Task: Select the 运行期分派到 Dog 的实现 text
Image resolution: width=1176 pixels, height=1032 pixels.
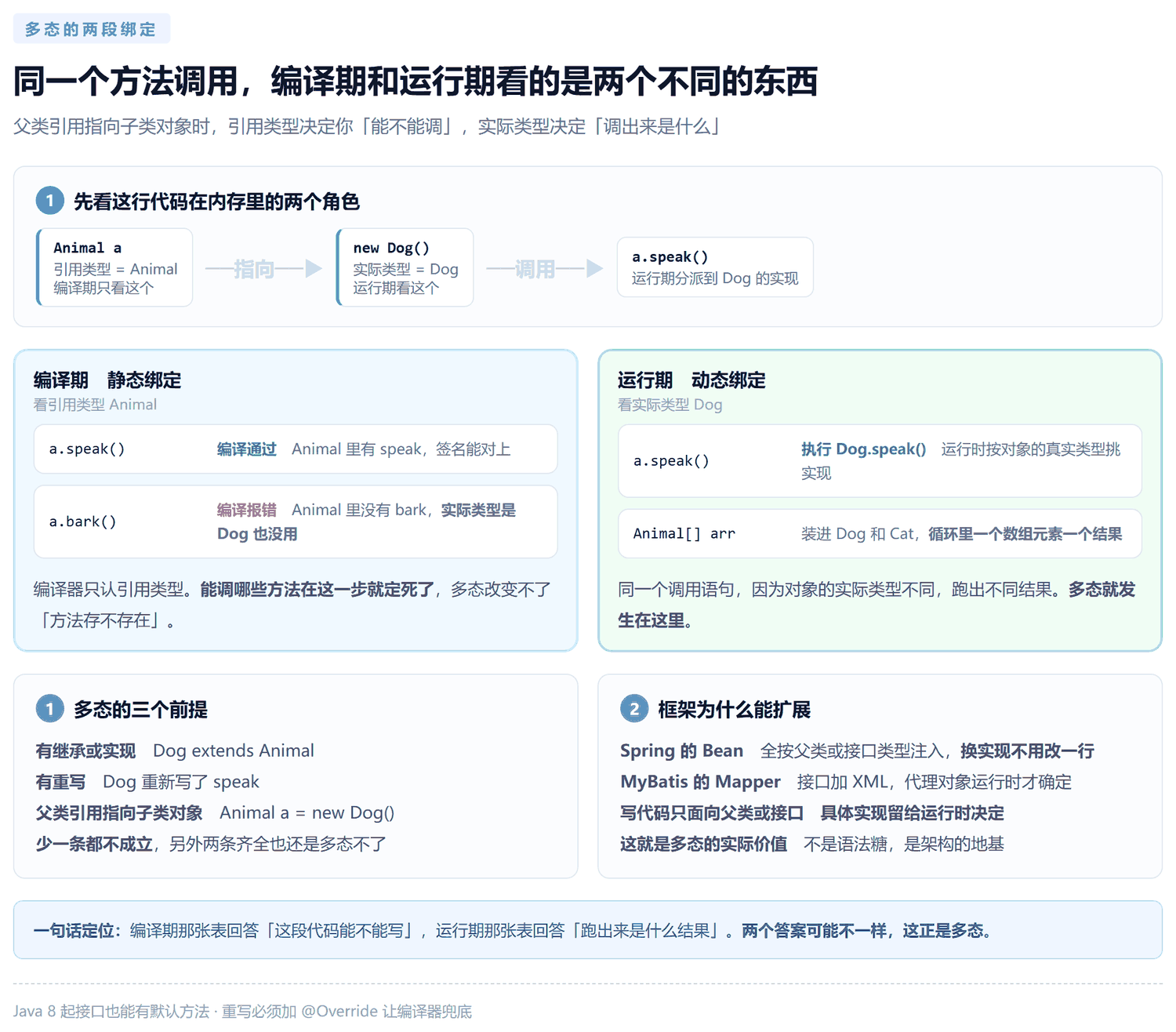Action: pyautogui.click(x=715, y=278)
